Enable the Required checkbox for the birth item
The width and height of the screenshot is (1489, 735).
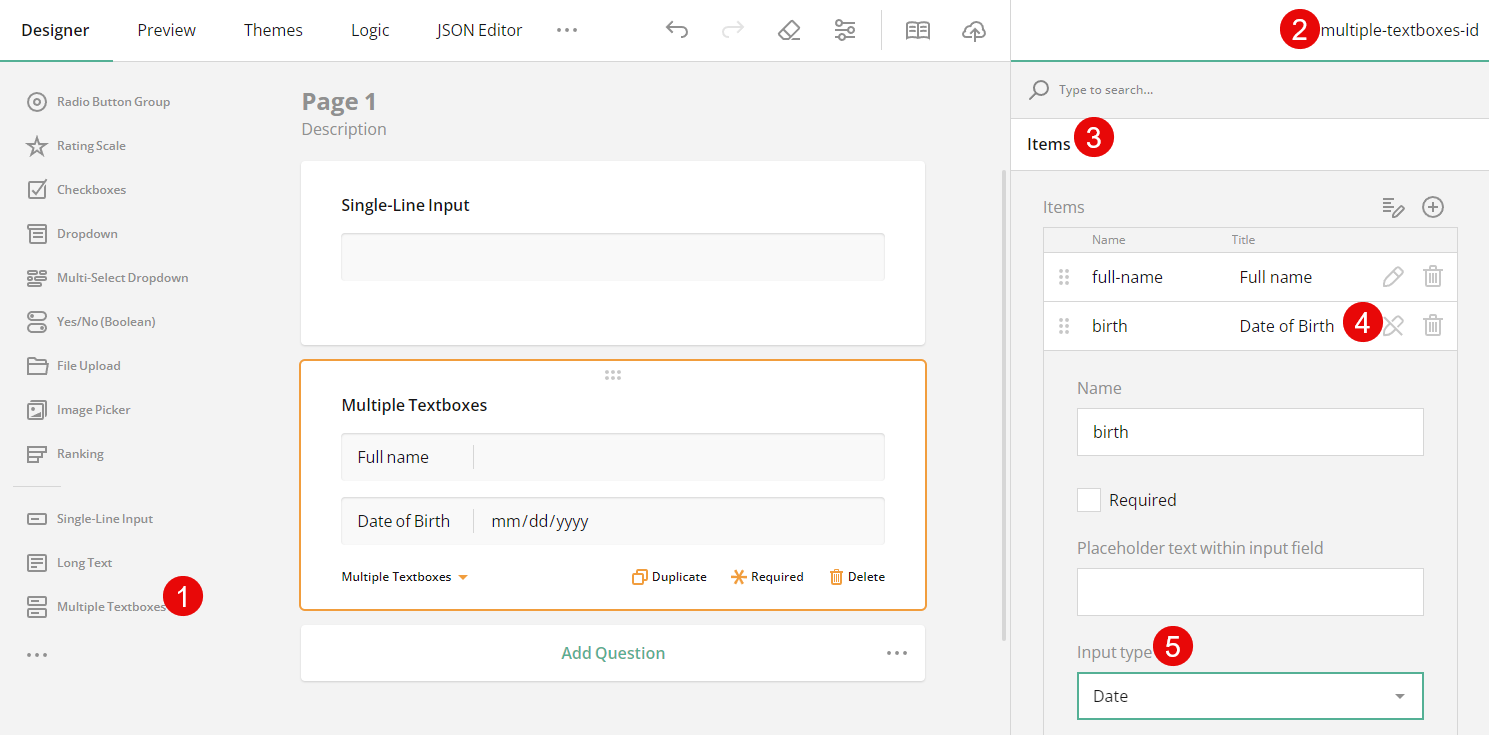pyautogui.click(x=1089, y=499)
